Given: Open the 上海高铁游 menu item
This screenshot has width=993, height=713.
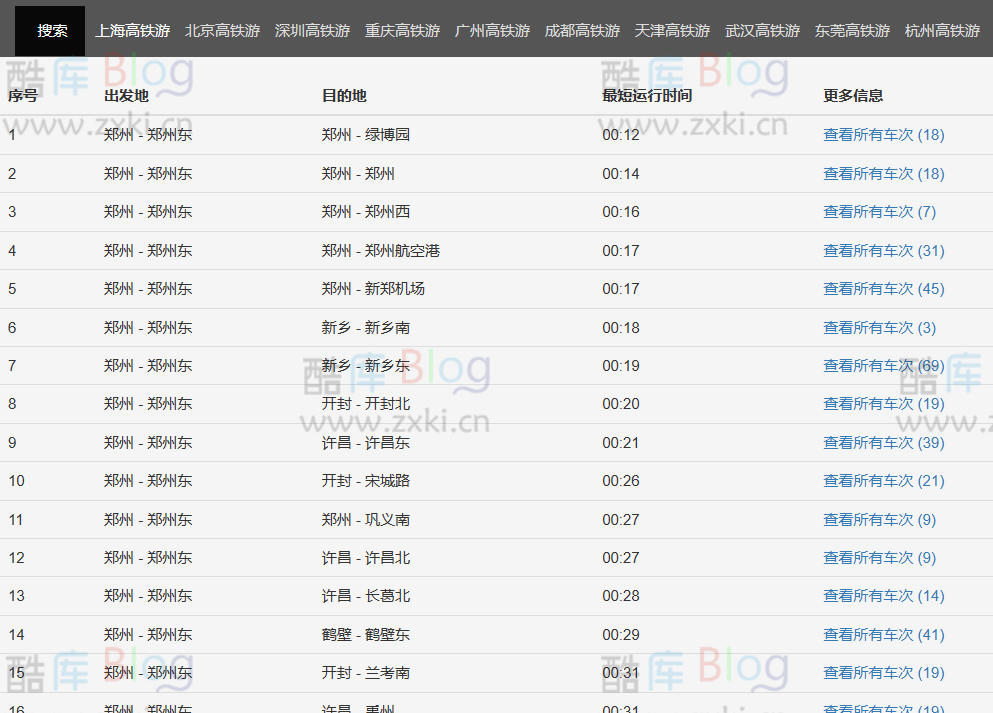Looking at the screenshot, I should pos(132,31).
